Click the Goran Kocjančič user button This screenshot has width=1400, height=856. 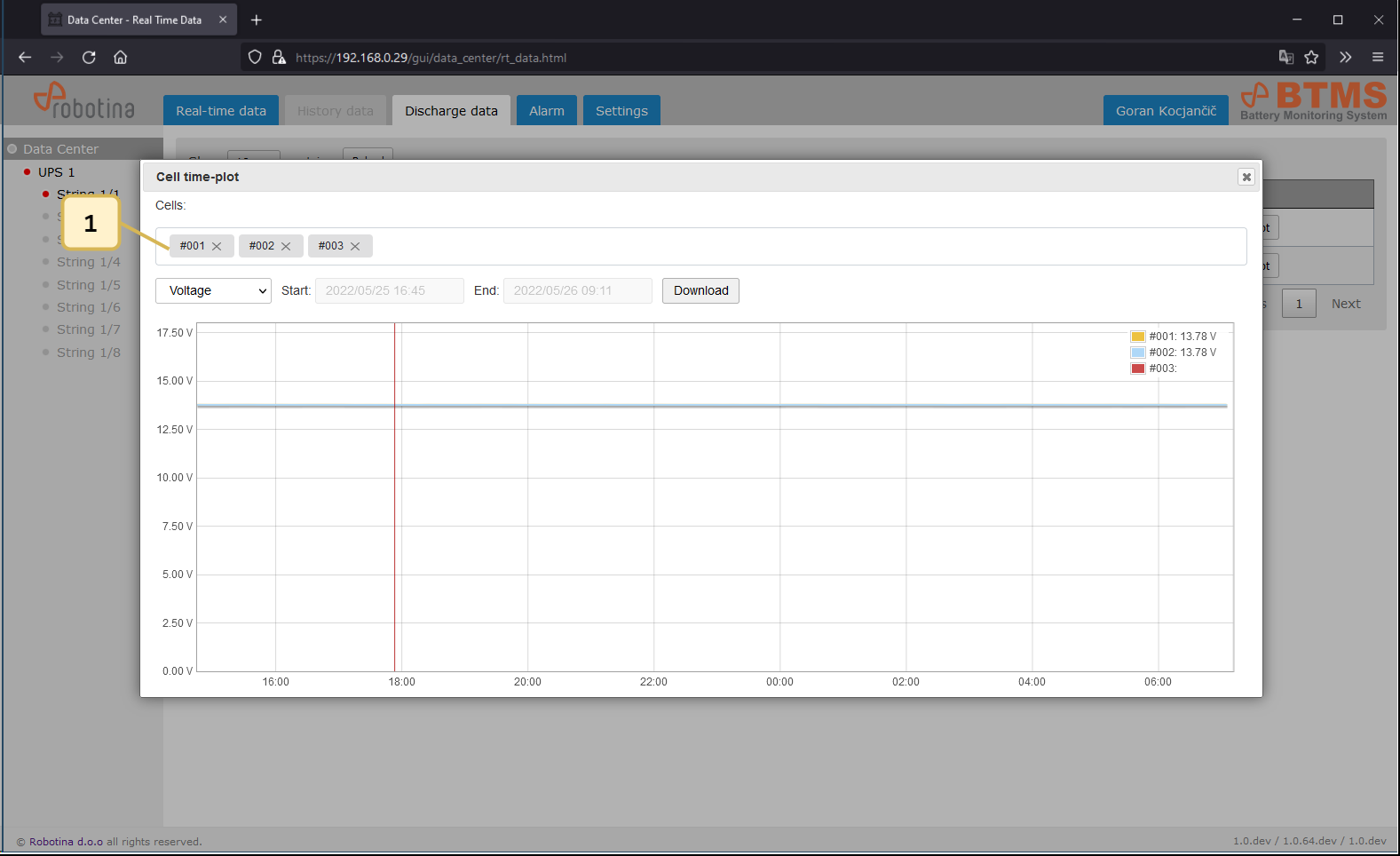coord(1166,111)
